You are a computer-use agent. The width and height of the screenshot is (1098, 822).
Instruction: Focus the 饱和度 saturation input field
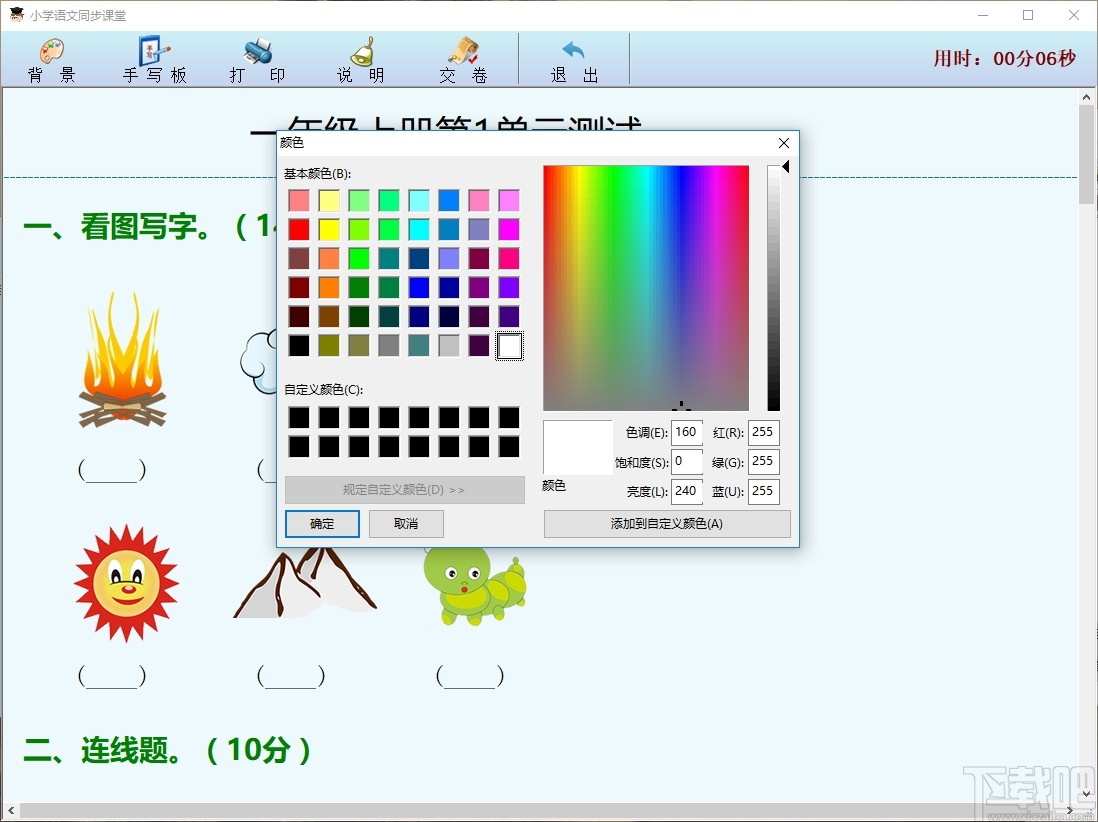(x=687, y=462)
